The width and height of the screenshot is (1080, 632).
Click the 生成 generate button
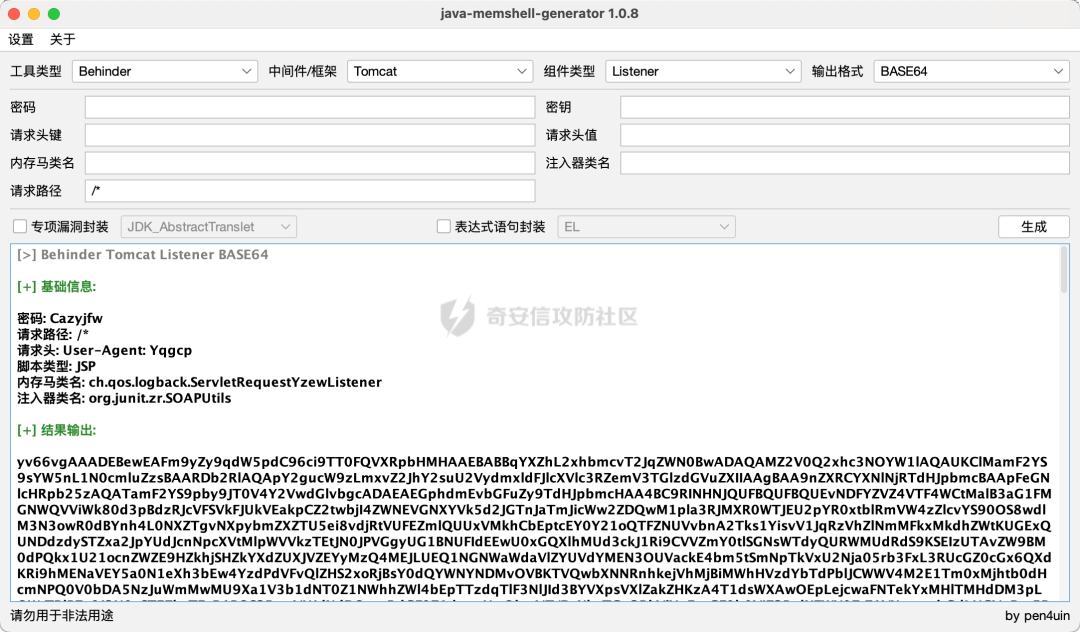coord(1034,227)
